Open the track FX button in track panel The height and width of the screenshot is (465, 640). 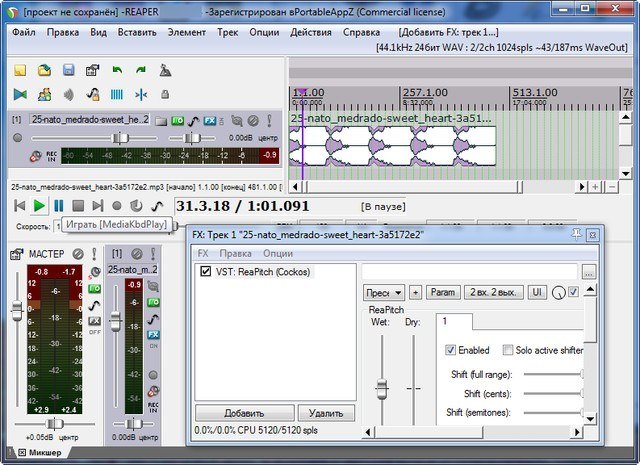(x=210, y=121)
